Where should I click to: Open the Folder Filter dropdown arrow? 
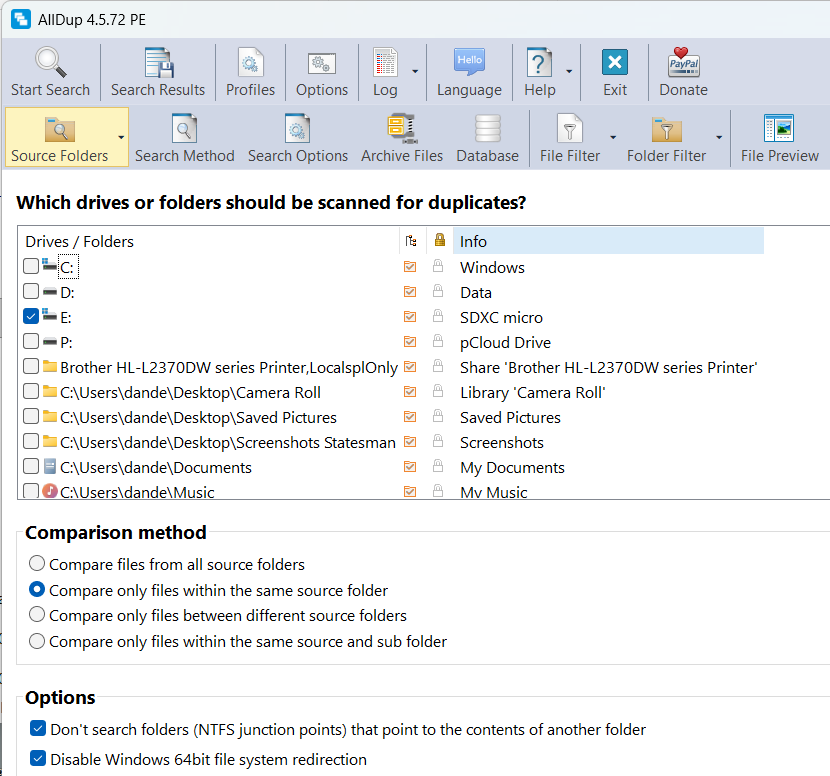[x=718, y=138]
